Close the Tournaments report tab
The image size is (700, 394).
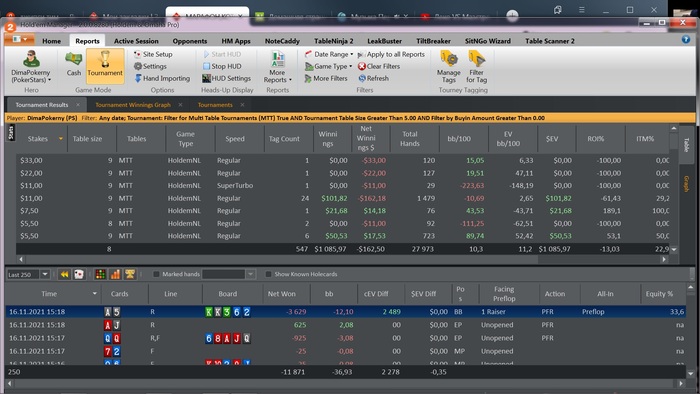242,105
